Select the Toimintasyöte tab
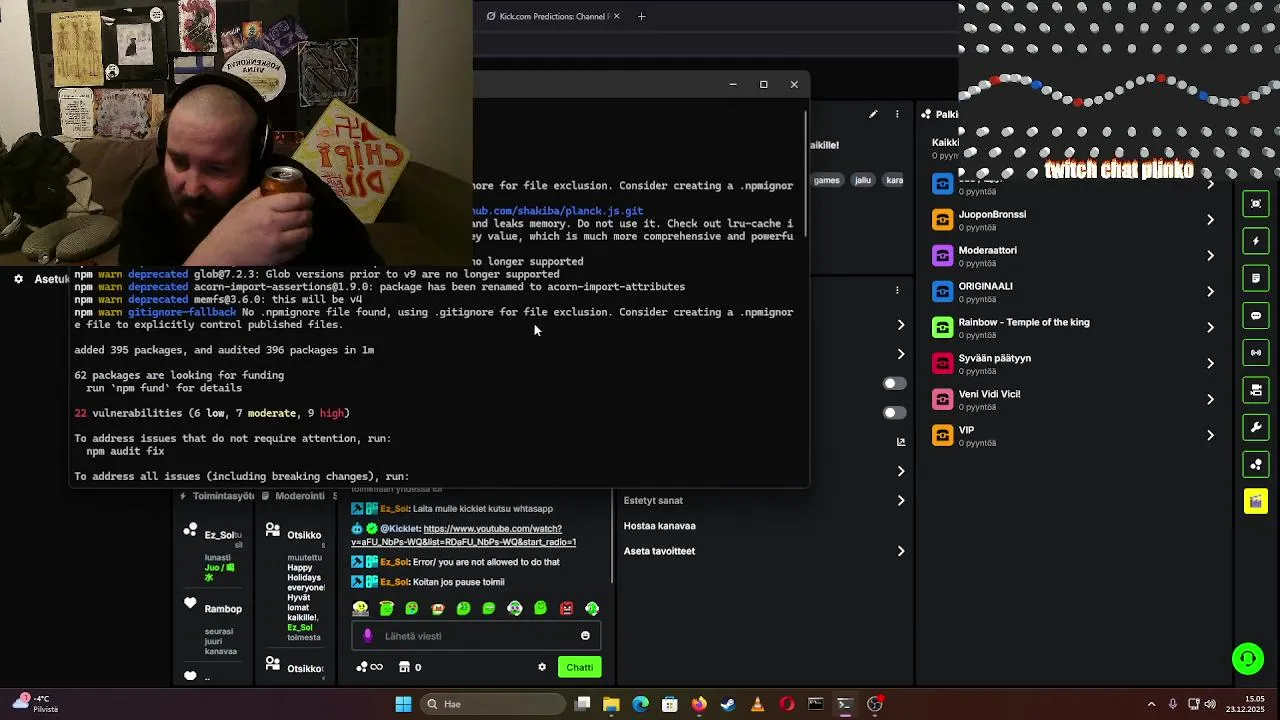Image resolution: width=1280 pixels, height=720 pixels. pyautogui.click(x=217, y=496)
